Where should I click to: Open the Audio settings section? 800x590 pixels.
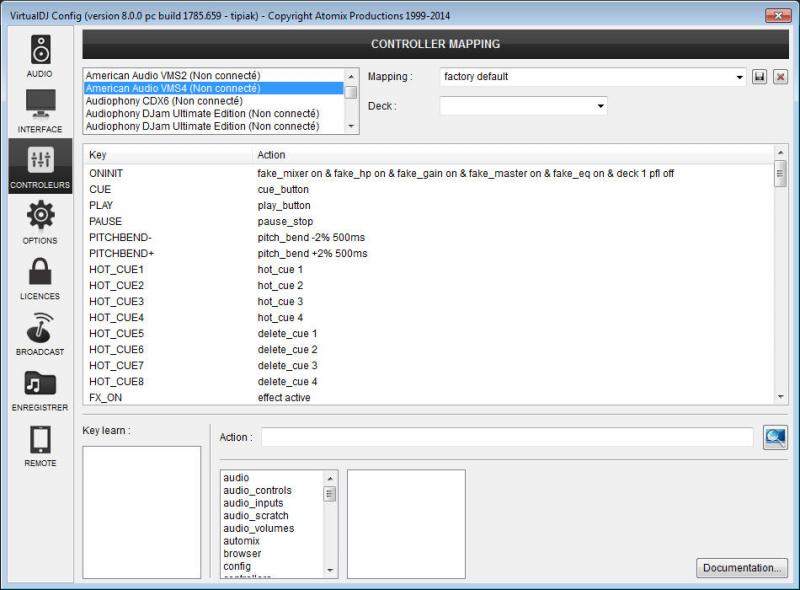(40, 55)
